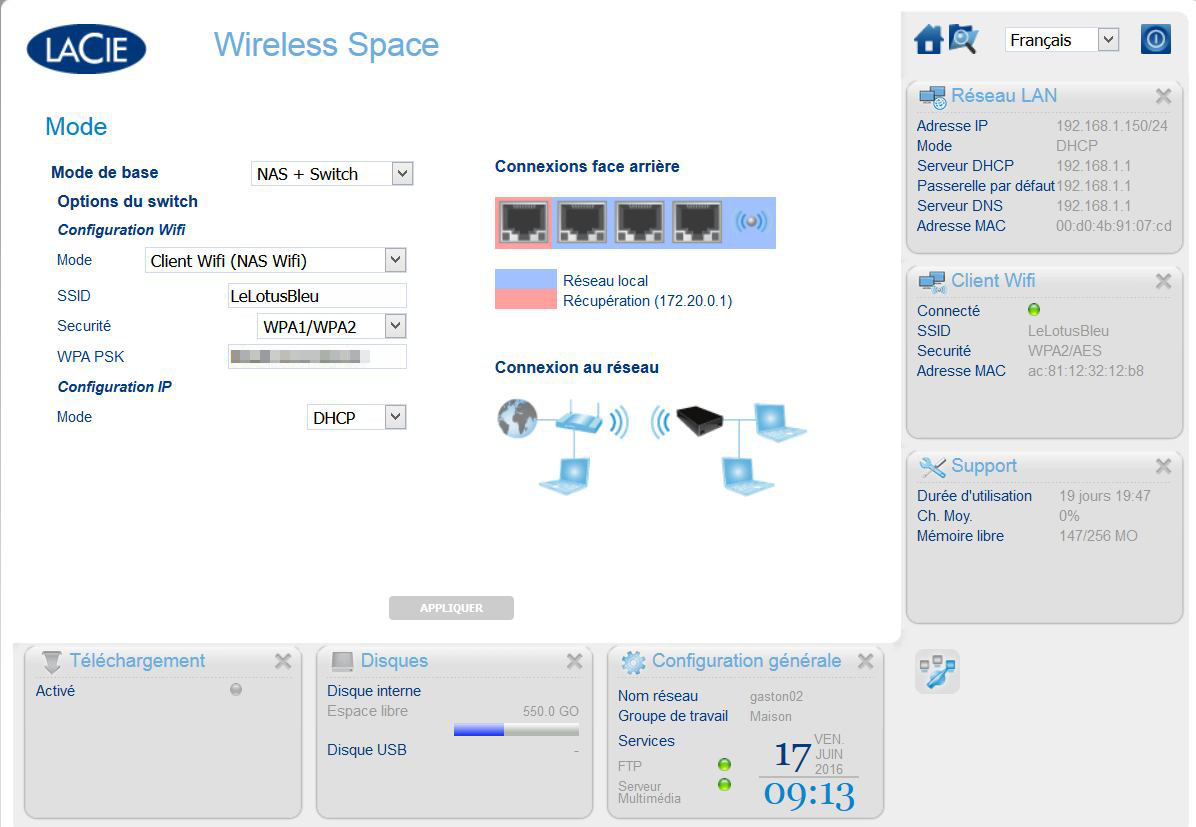Click the blue power/logout icon
1196x827 pixels.
point(1156,39)
